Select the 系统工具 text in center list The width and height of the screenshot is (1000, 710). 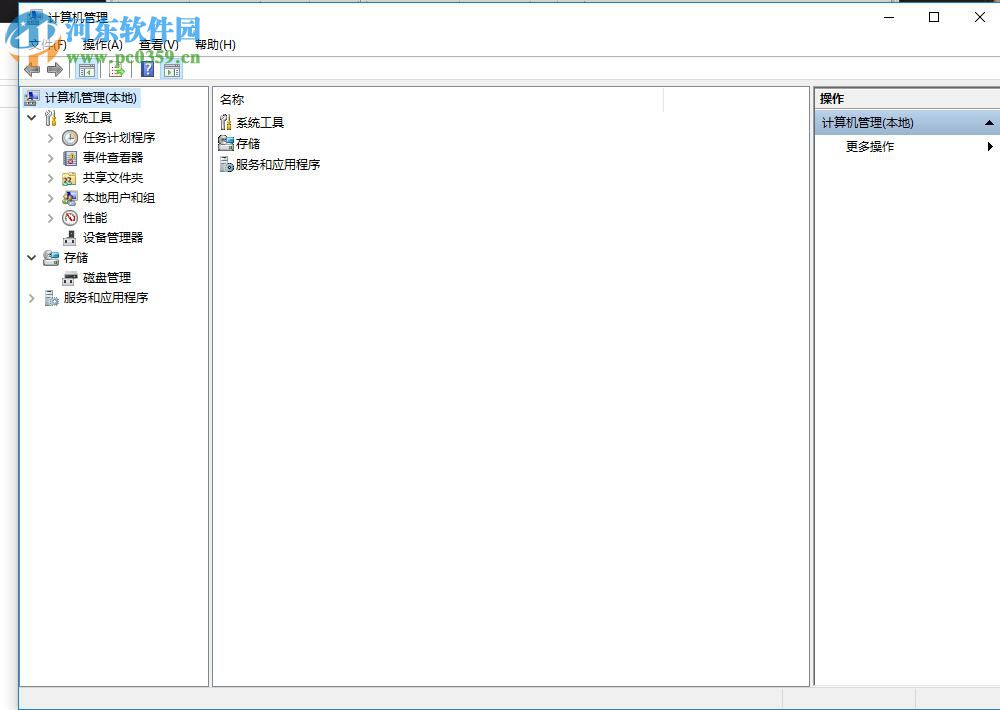pyautogui.click(x=260, y=122)
